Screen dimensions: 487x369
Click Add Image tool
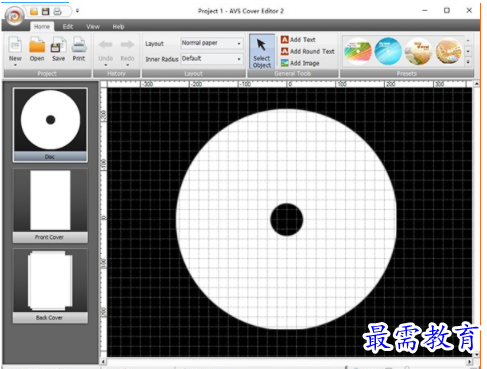click(x=300, y=63)
